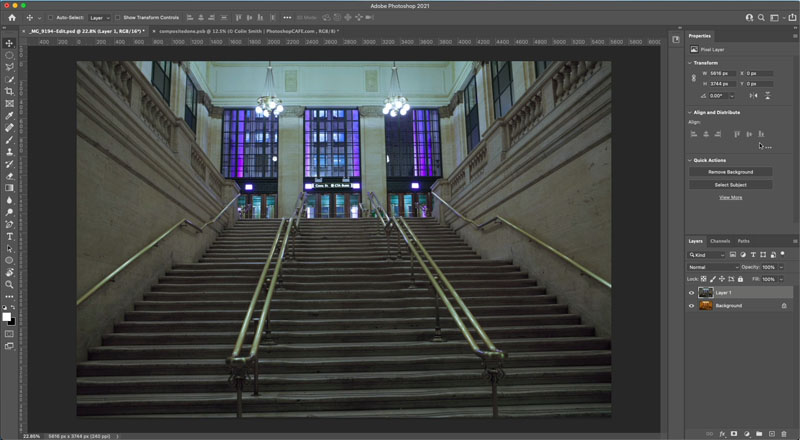Delete the selected layer
The image size is (800, 440).
(x=784, y=434)
